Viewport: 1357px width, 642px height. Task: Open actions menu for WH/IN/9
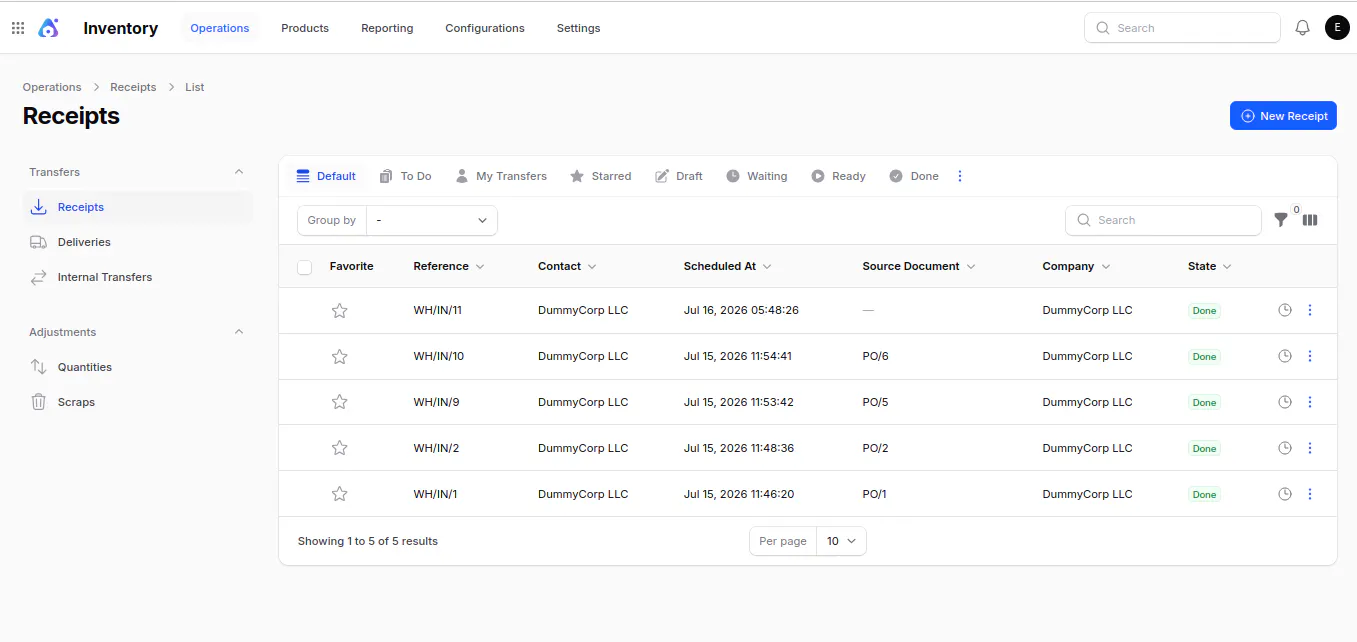[x=1310, y=402]
